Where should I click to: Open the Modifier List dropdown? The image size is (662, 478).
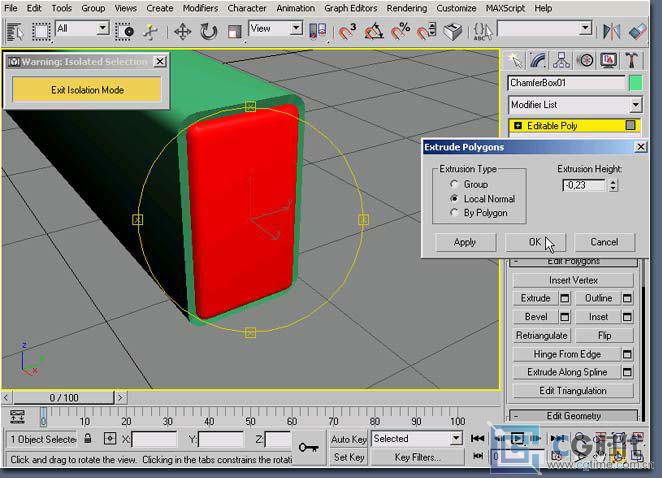coord(635,105)
